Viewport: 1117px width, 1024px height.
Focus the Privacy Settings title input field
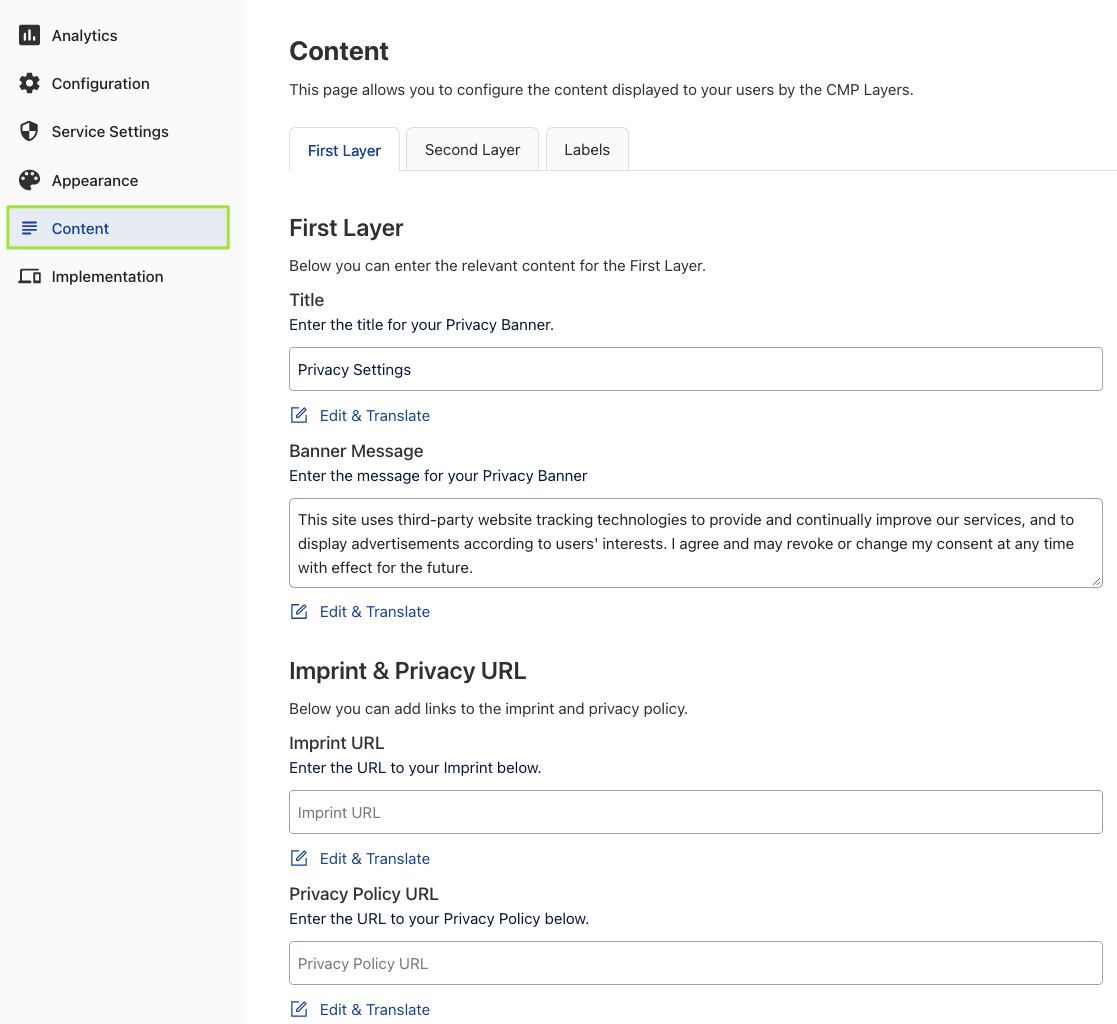pos(695,370)
